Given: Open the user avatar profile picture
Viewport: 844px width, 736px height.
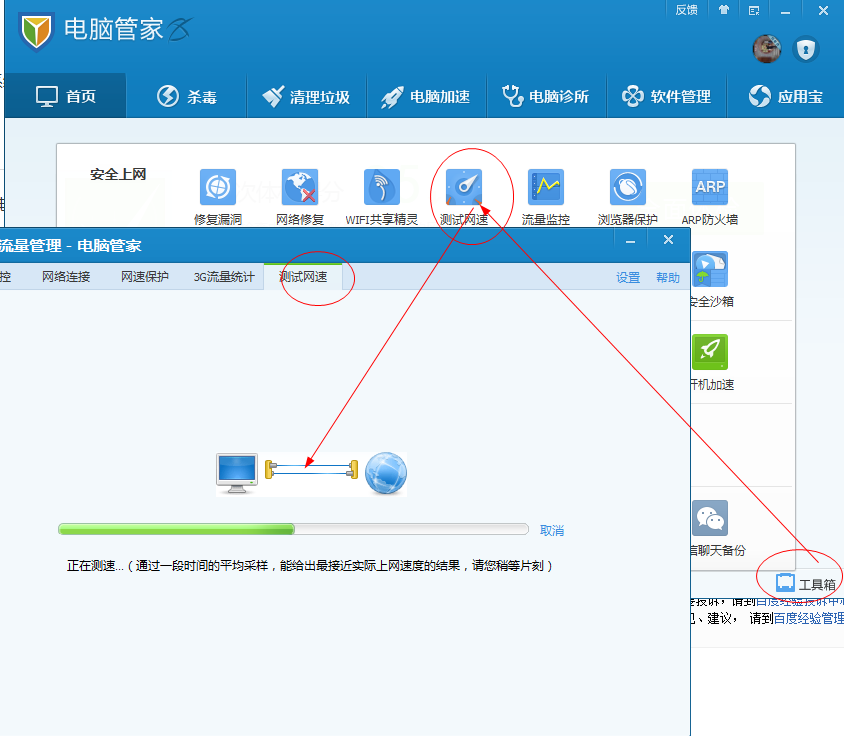Looking at the screenshot, I should tap(767, 49).
